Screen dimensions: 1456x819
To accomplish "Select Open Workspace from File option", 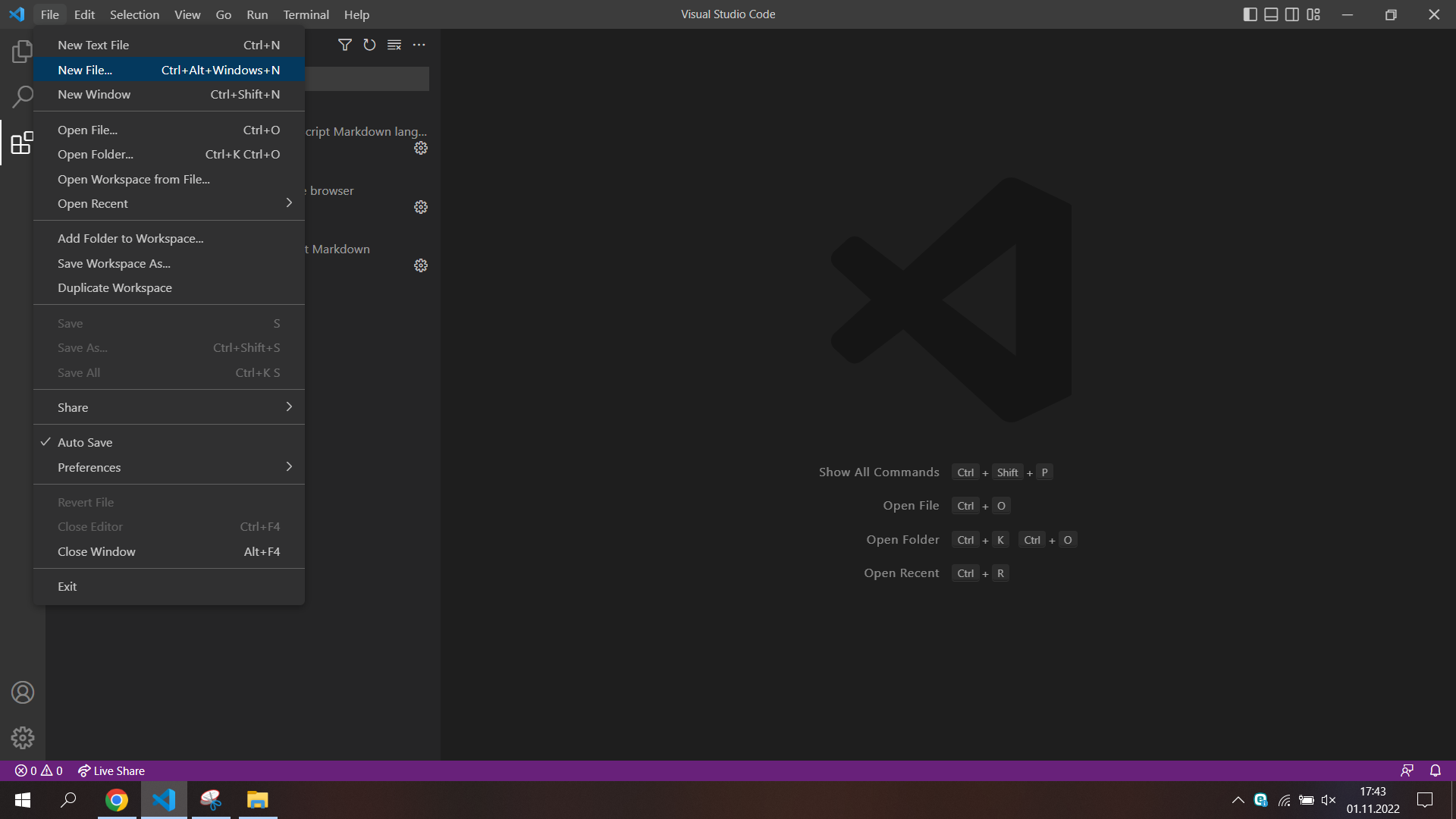I will (x=134, y=179).
